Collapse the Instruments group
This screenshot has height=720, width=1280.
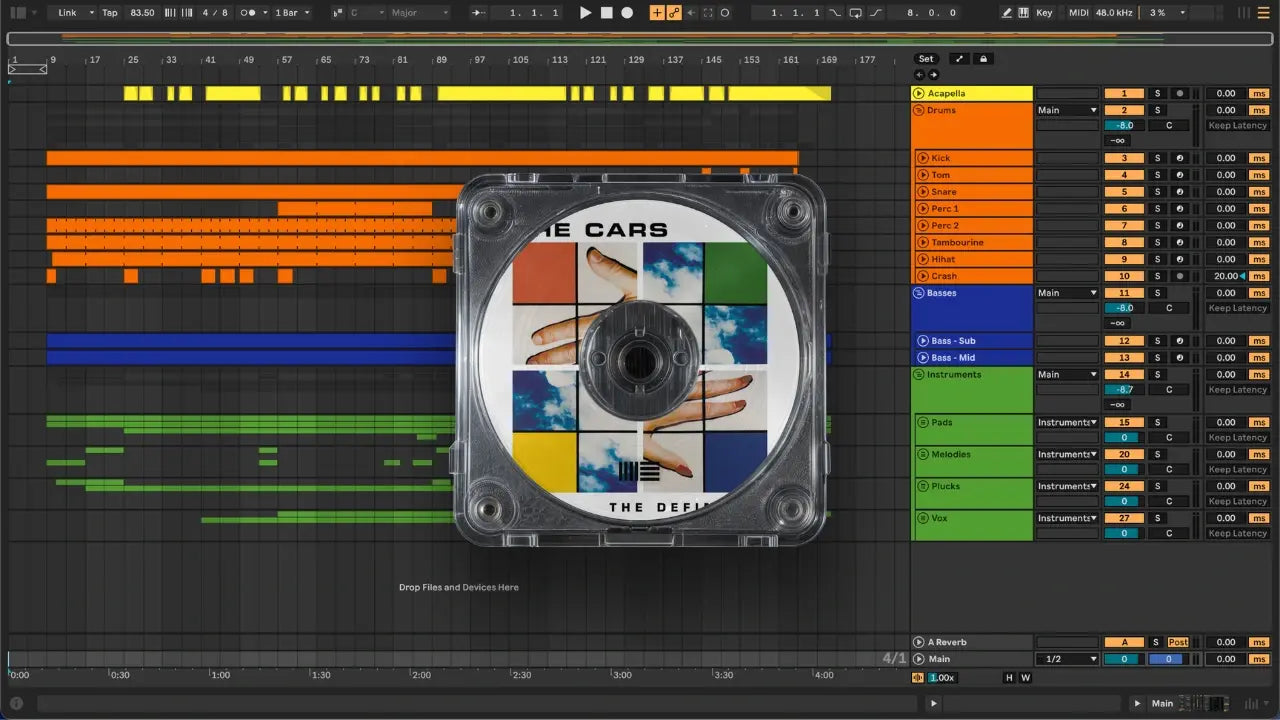pyautogui.click(x=919, y=374)
